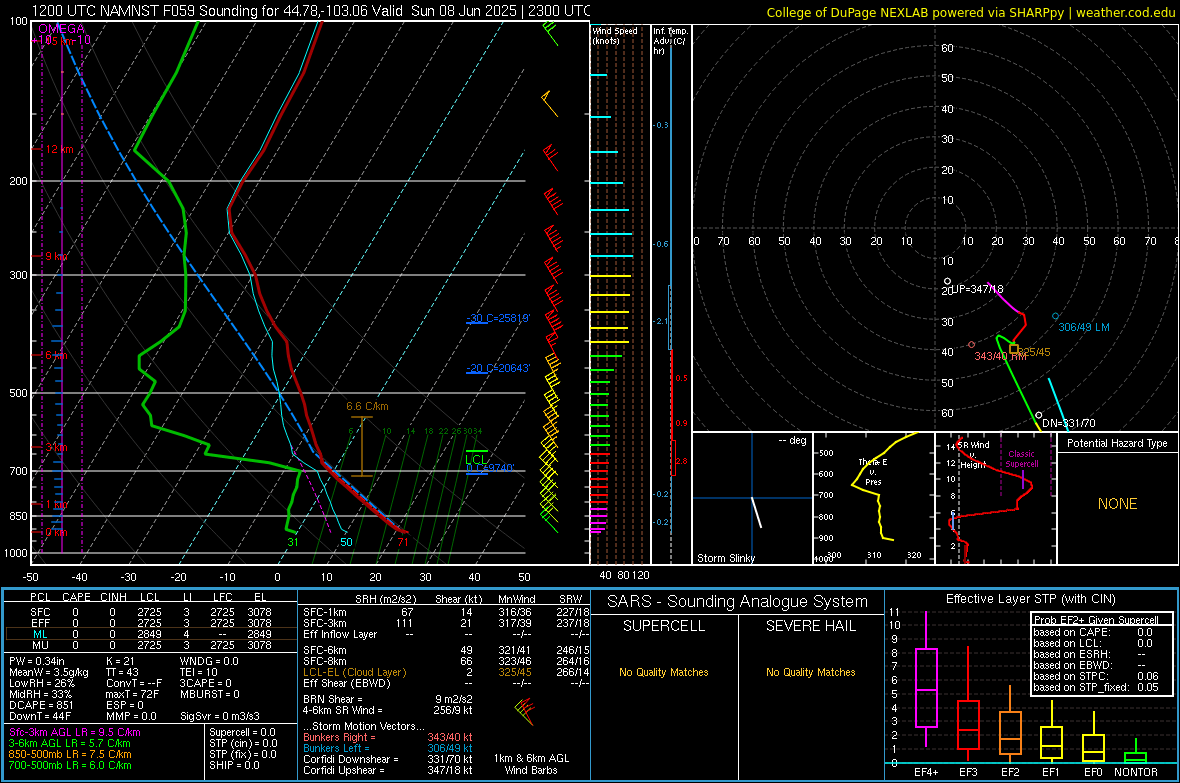This screenshot has height=783, width=1180.
Task: Click the green LCL marker label
Action: pyautogui.click(x=476, y=459)
